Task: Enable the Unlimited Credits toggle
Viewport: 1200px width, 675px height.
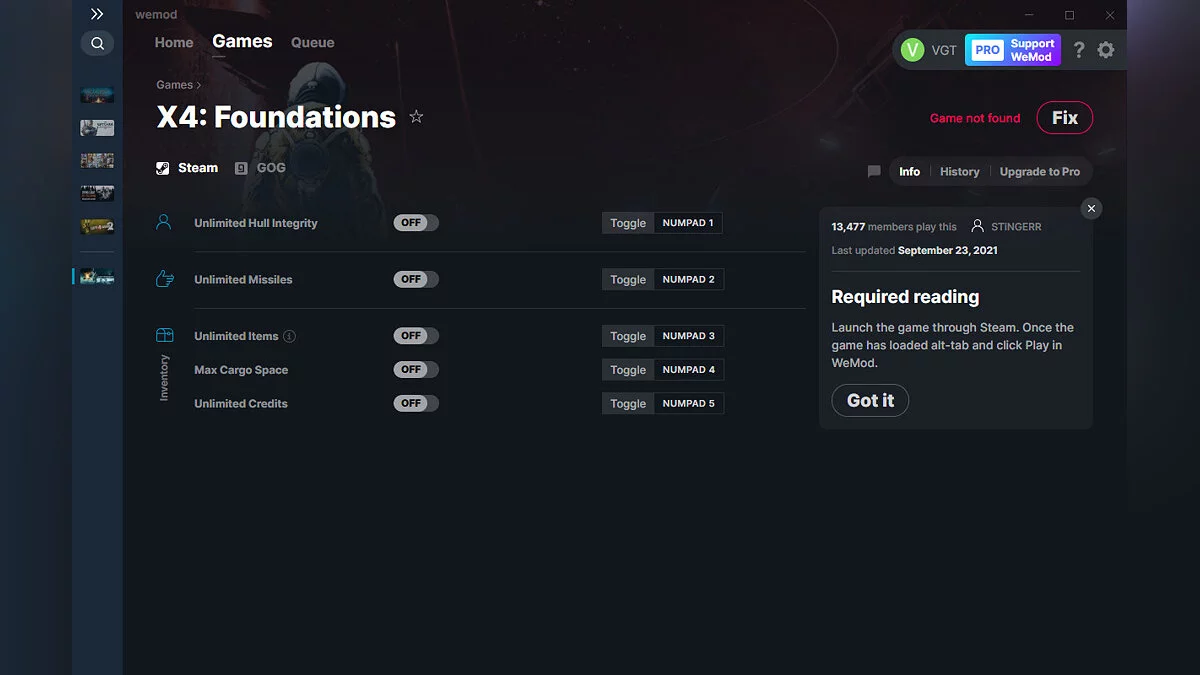Action: coord(415,403)
